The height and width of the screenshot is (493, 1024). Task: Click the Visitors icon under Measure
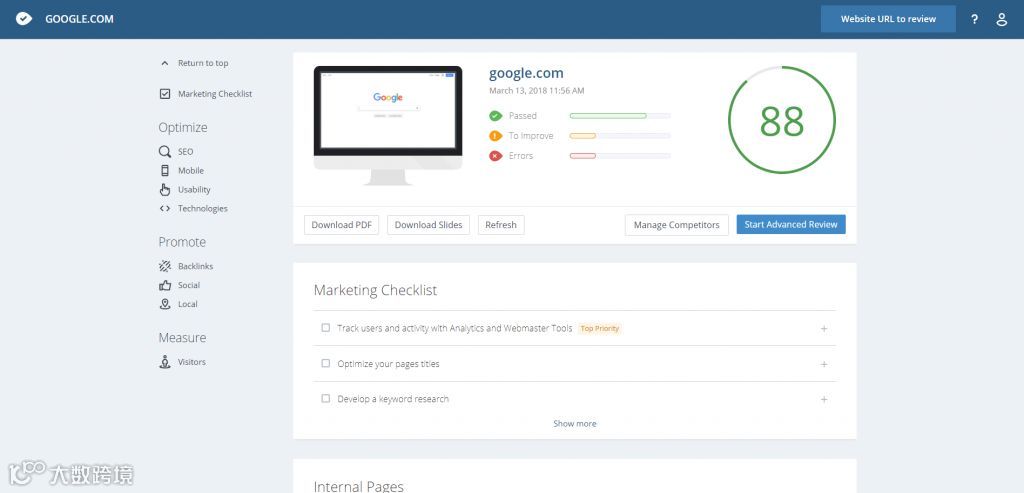tap(165, 362)
